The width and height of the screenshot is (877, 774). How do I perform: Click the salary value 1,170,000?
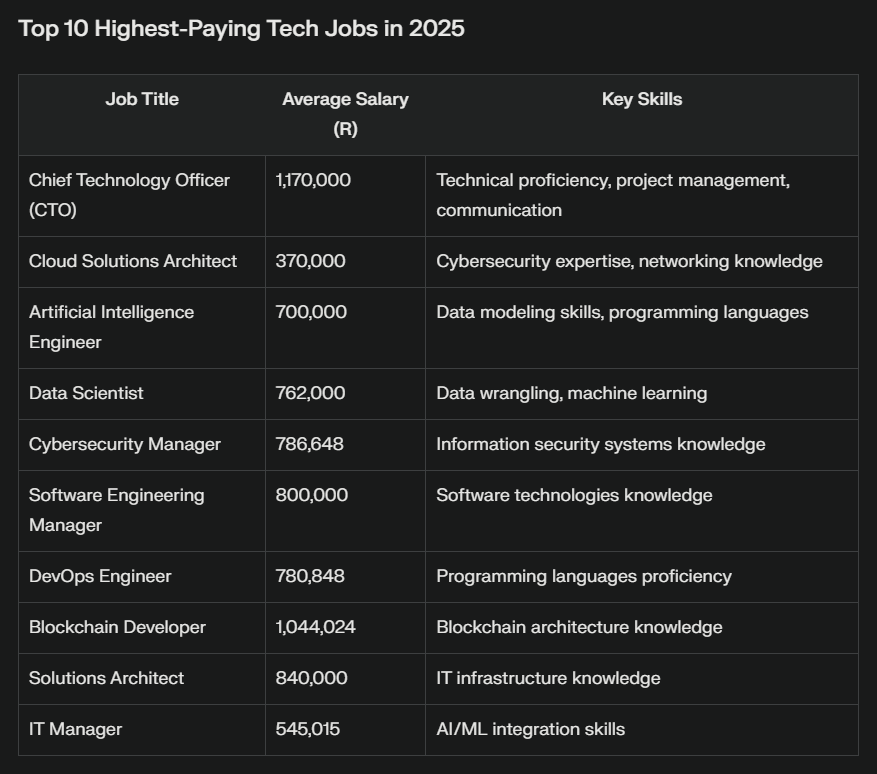pyautogui.click(x=313, y=180)
